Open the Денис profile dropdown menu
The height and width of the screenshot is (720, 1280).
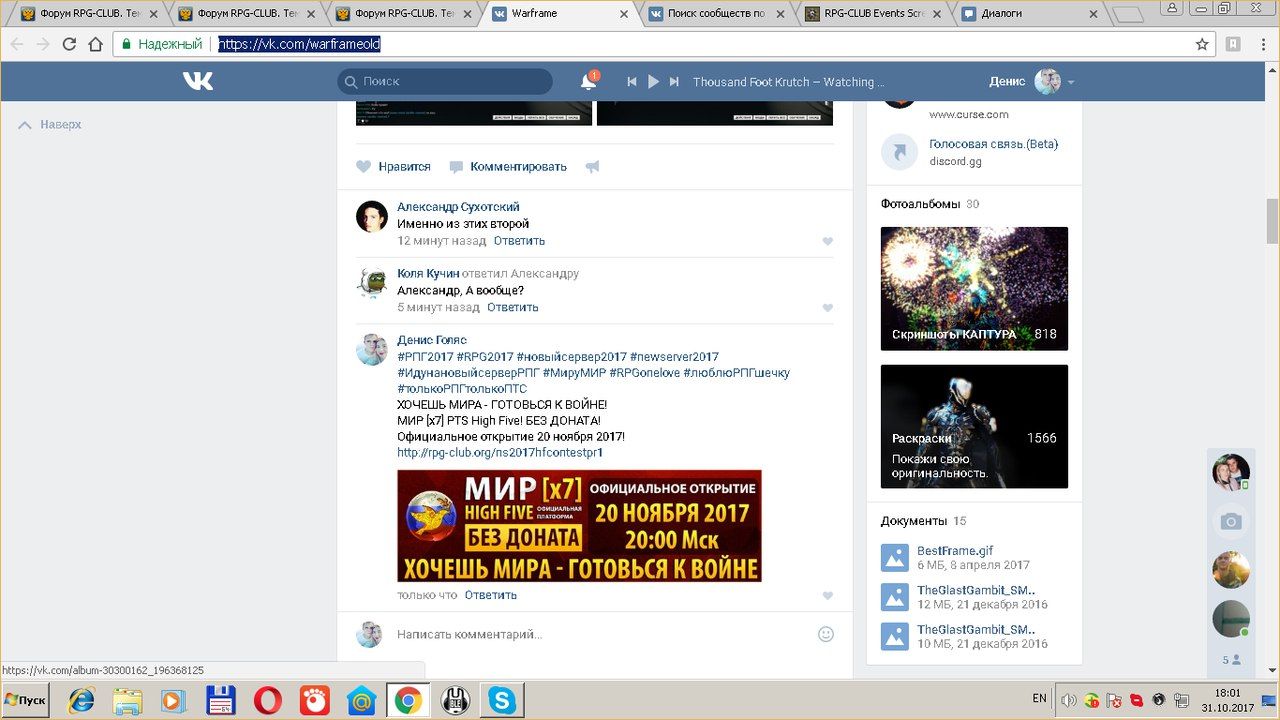pyautogui.click(x=1032, y=82)
